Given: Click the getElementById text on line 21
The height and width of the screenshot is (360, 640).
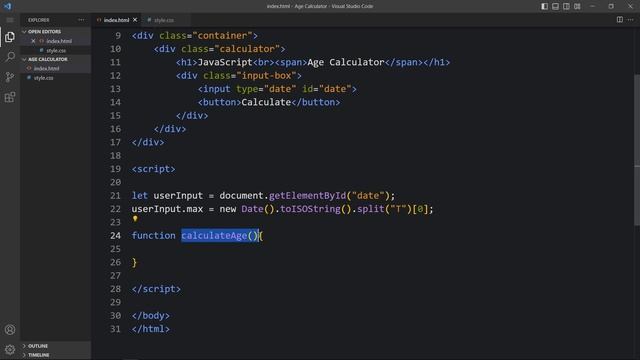Looking at the screenshot, I should 307,196.
